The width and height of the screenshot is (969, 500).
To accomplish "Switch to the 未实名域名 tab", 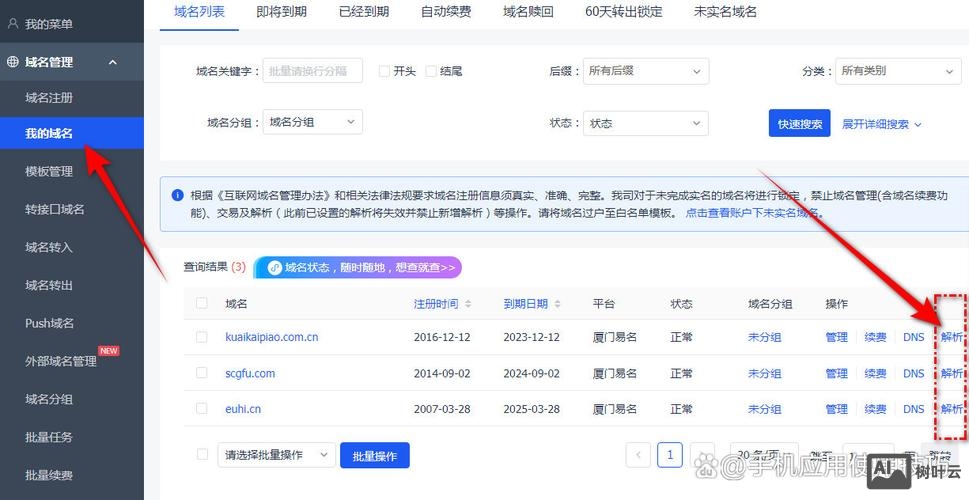I will (725, 12).
